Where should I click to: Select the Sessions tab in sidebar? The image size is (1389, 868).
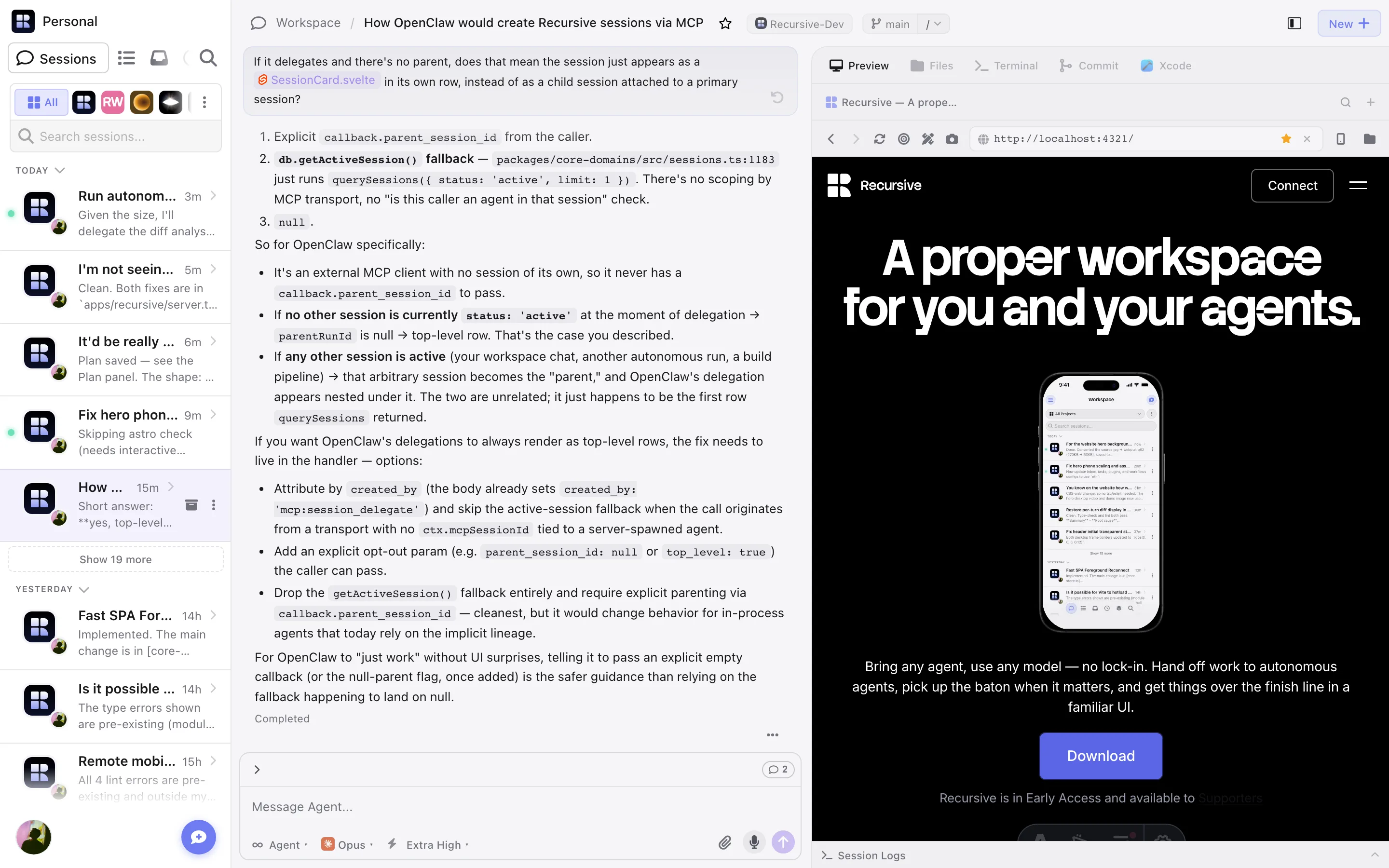(x=58, y=58)
